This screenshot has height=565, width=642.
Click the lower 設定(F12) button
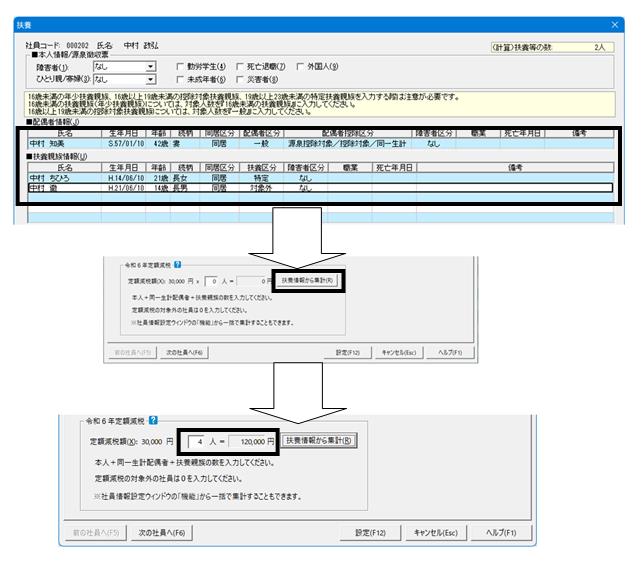tap(370, 533)
